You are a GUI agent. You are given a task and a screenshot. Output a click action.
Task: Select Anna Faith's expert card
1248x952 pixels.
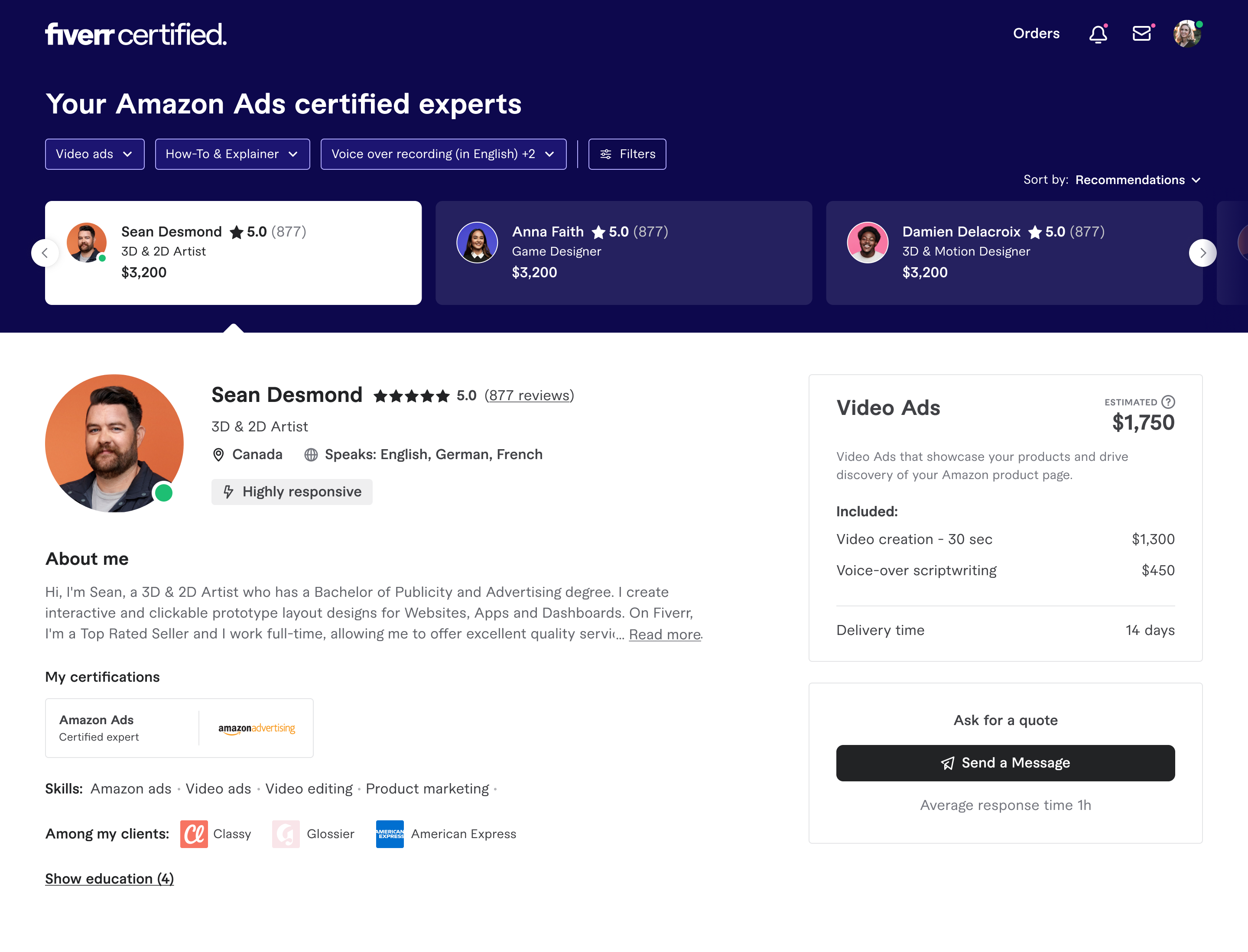[624, 253]
